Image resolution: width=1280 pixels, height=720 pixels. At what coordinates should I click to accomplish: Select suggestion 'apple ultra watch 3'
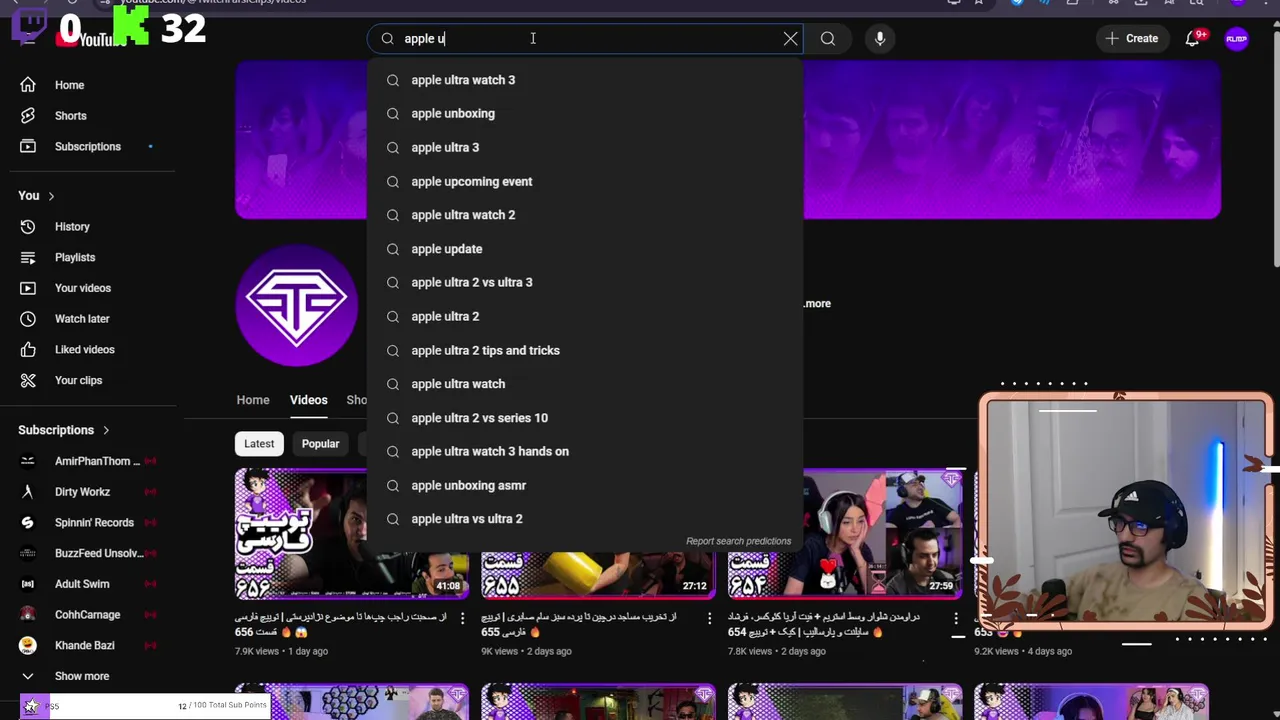(585, 80)
